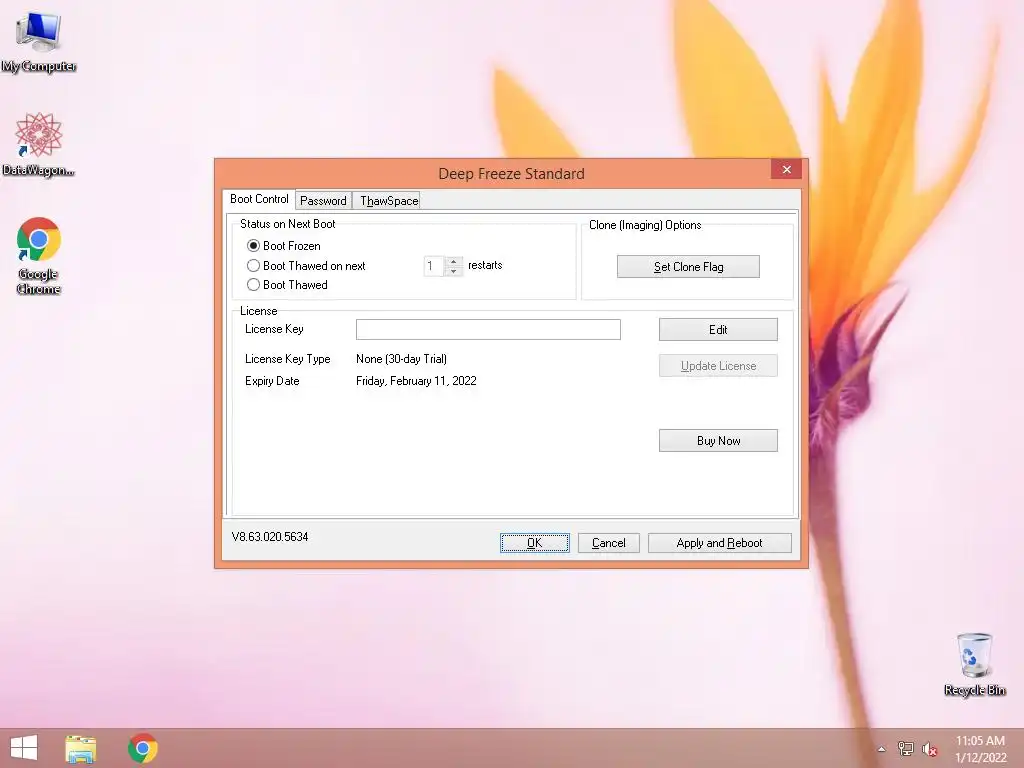
Task: Select Boot Thawed on next restarts
Action: (x=306, y=266)
